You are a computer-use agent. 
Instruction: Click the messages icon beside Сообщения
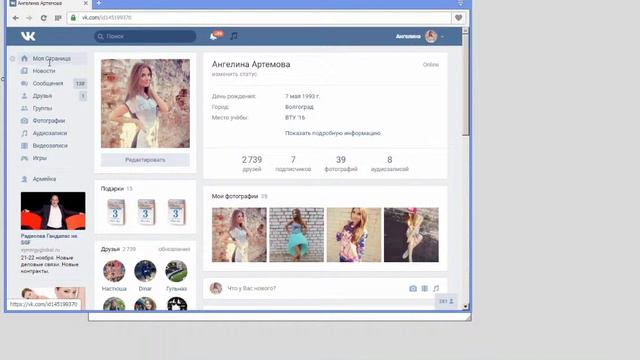(x=24, y=83)
